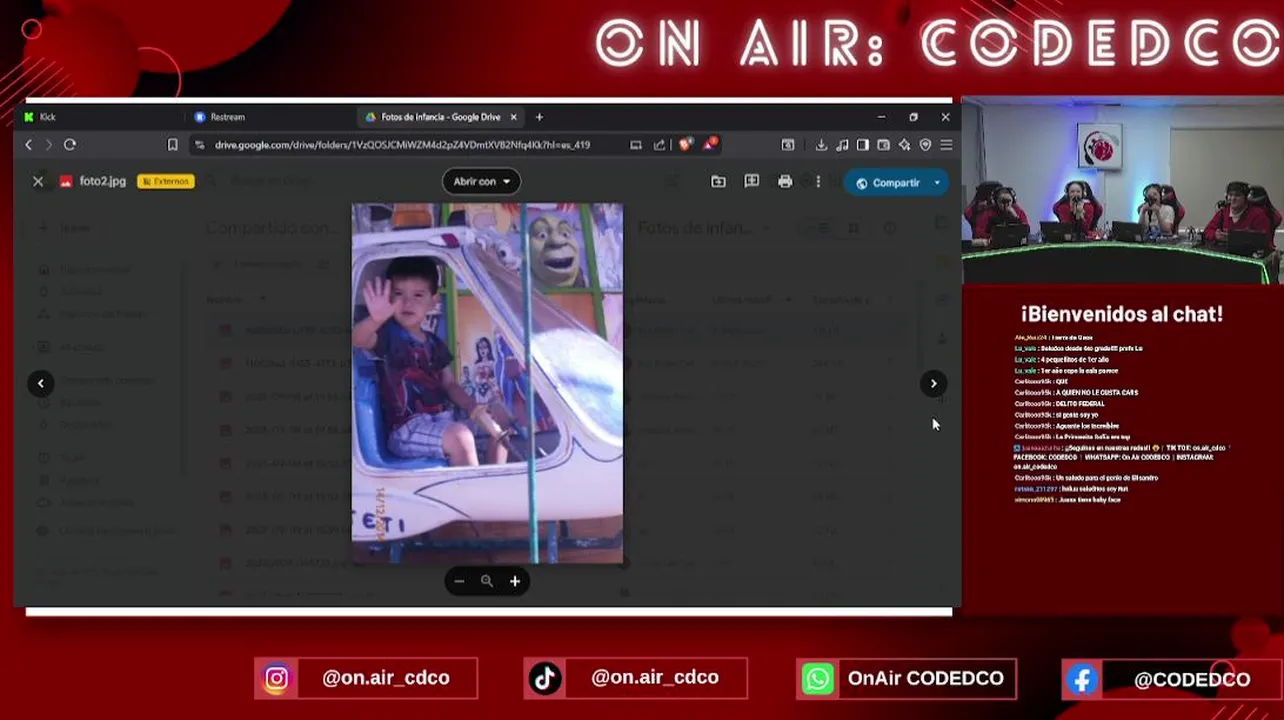Open the browser hamburger menu
1284x720 pixels.
946,145
